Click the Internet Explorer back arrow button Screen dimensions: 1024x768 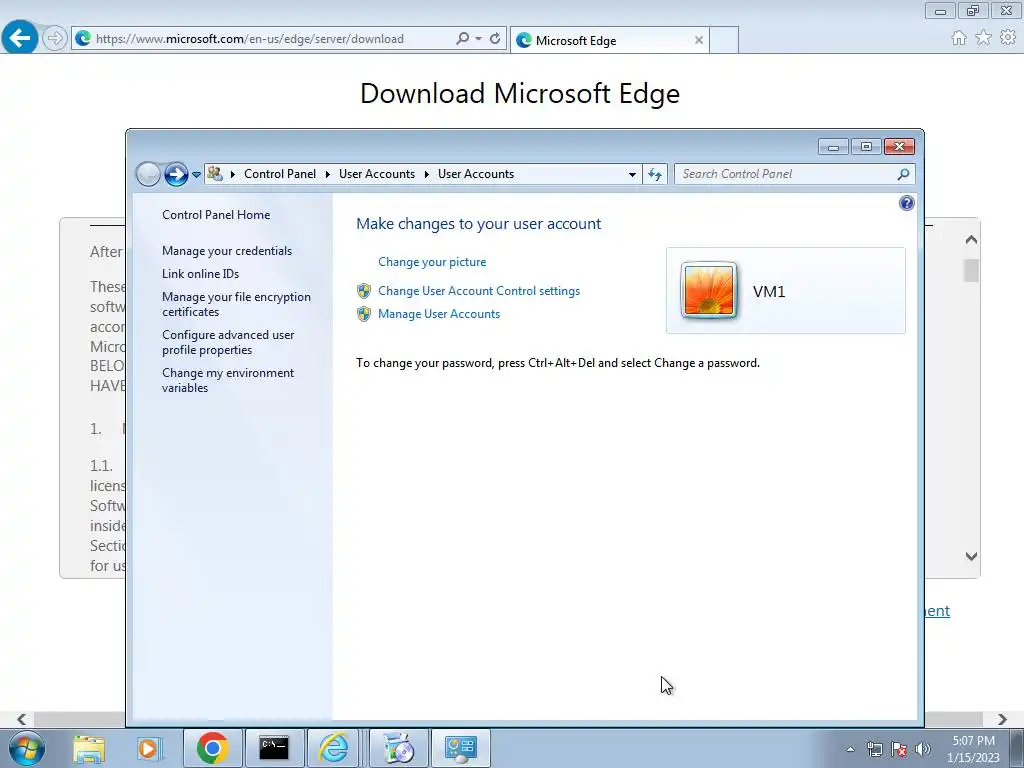click(20, 37)
